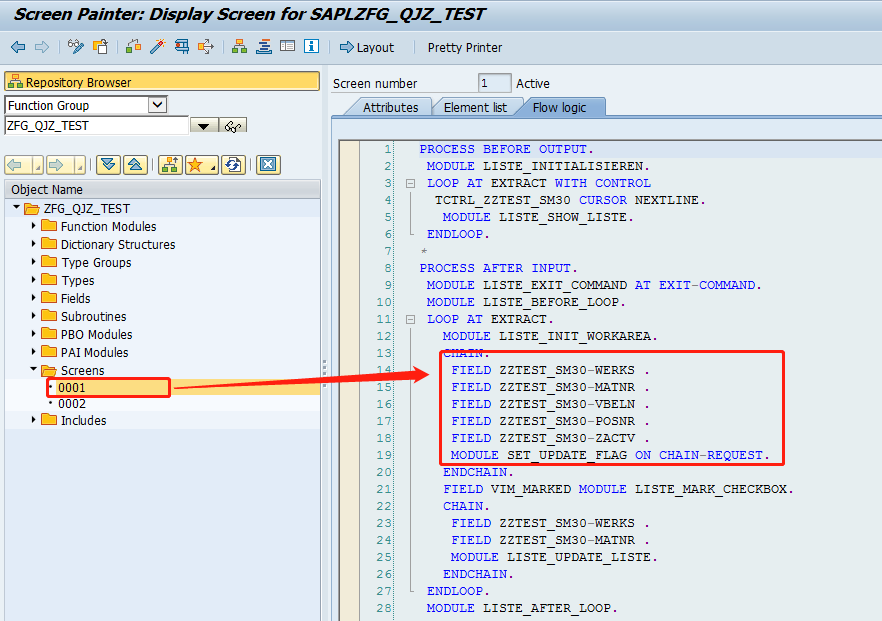Expand the Type Groups folder
Image resolution: width=882 pixels, height=621 pixels.
34,262
